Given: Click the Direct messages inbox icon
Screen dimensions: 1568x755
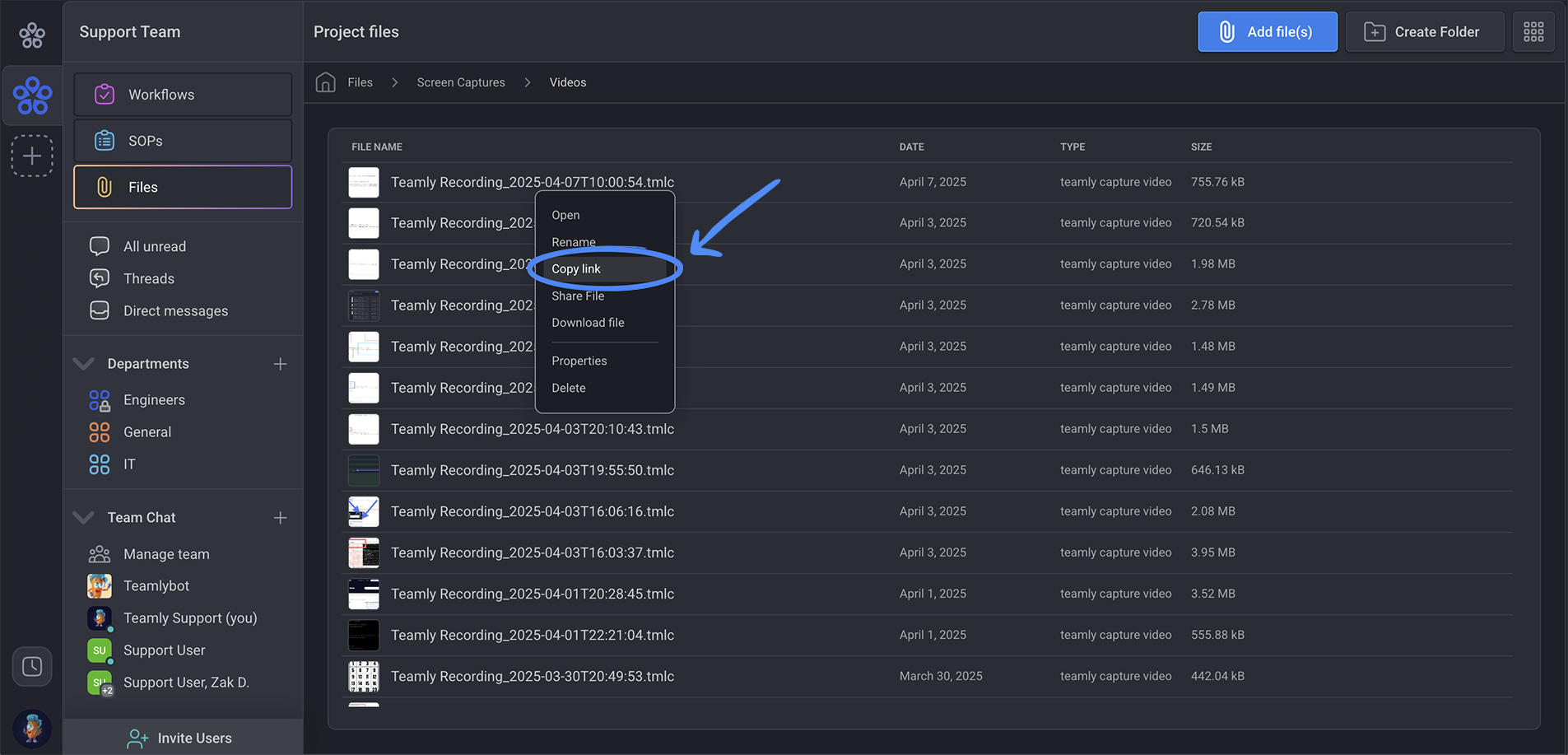Looking at the screenshot, I should pos(100,310).
